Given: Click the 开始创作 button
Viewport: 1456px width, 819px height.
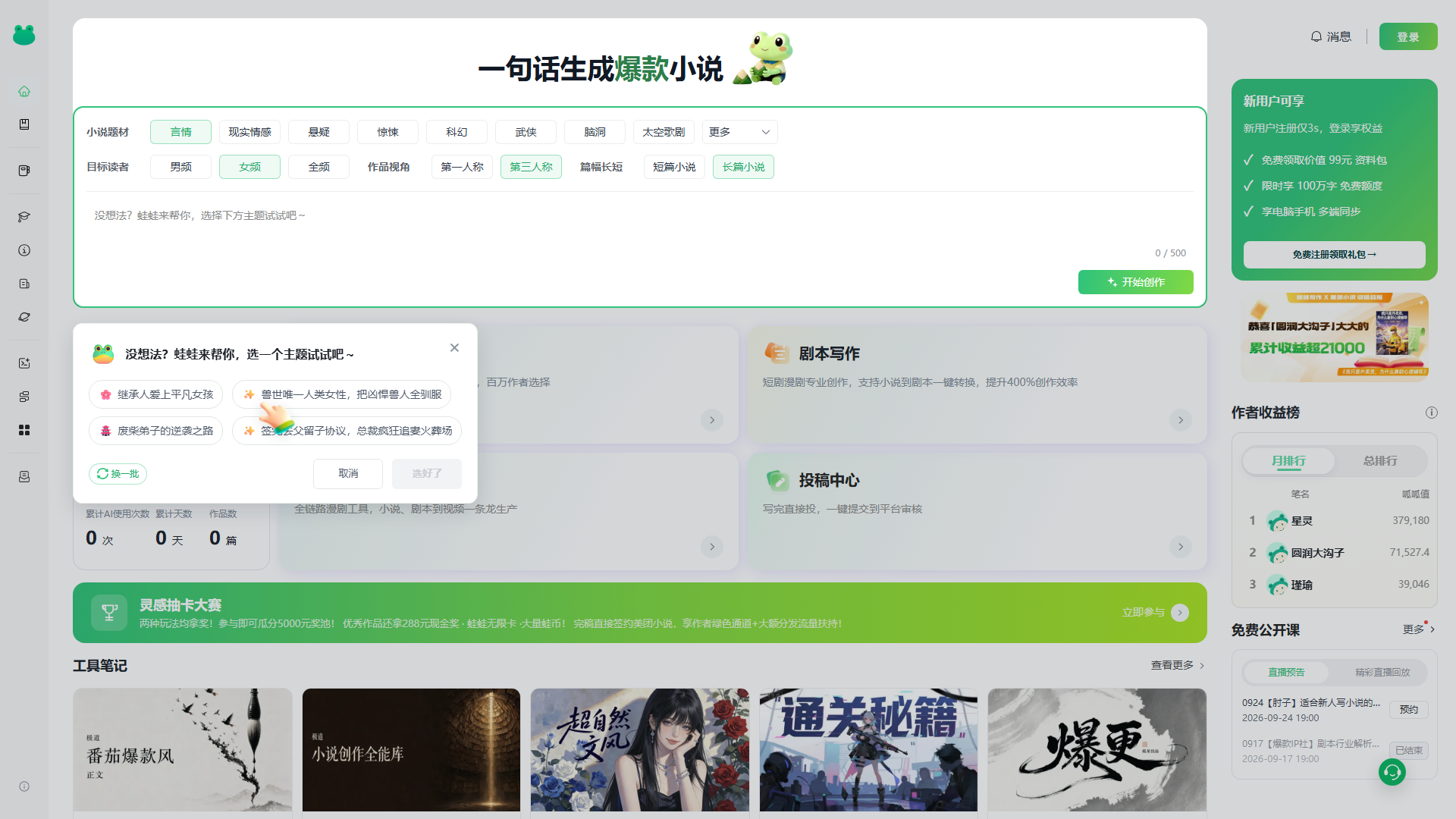Looking at the screenshot, I should 1135,282.
